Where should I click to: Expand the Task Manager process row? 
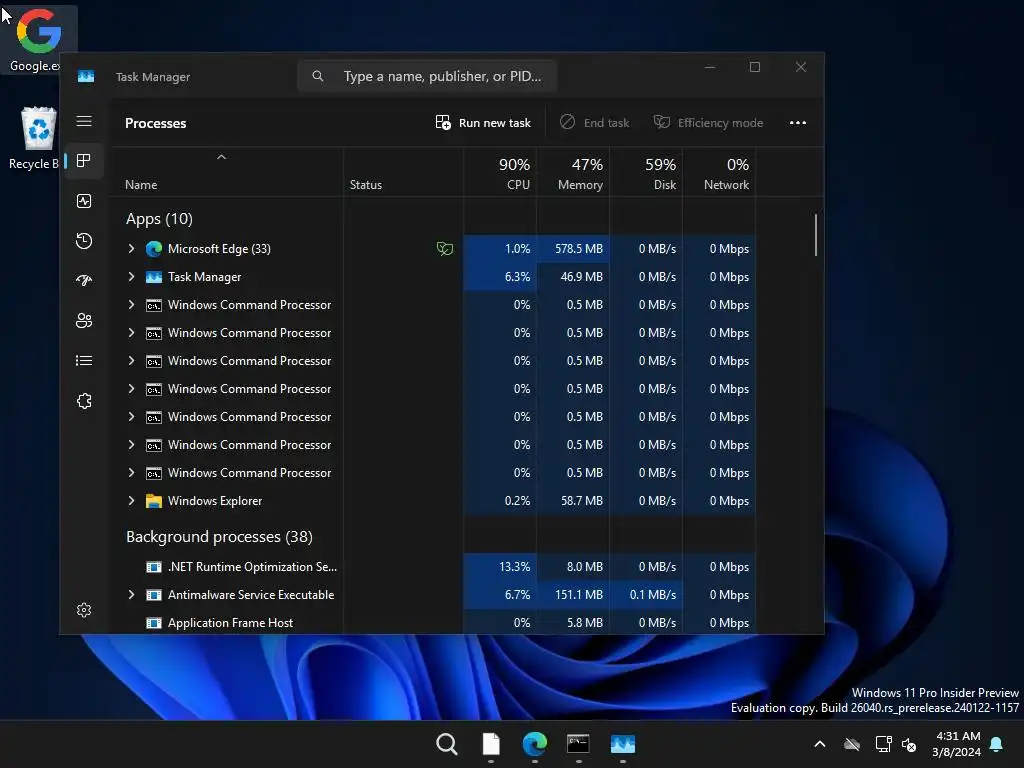click(x=131, y=277)
